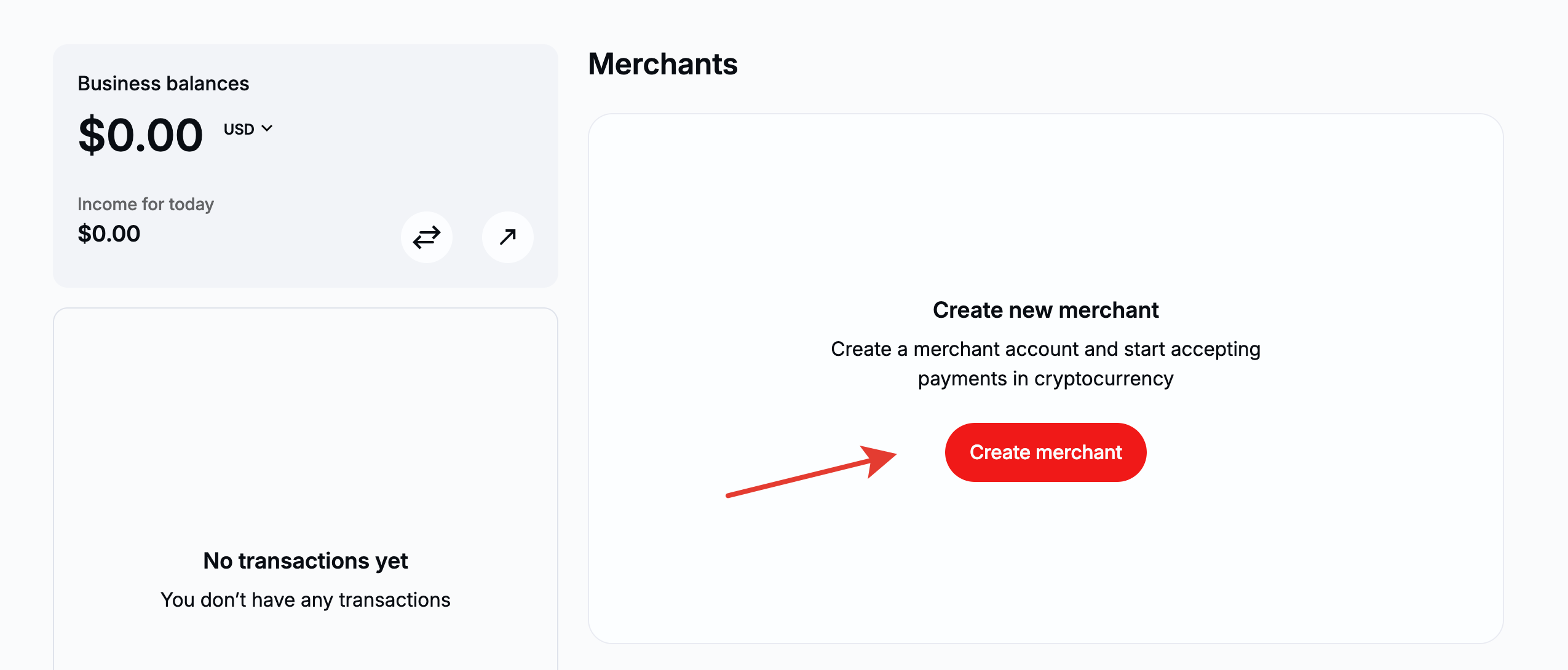This screenshot has height=670, width=1568.
Task: Click the chevron next to USD
Action: [x=267, y=128]
